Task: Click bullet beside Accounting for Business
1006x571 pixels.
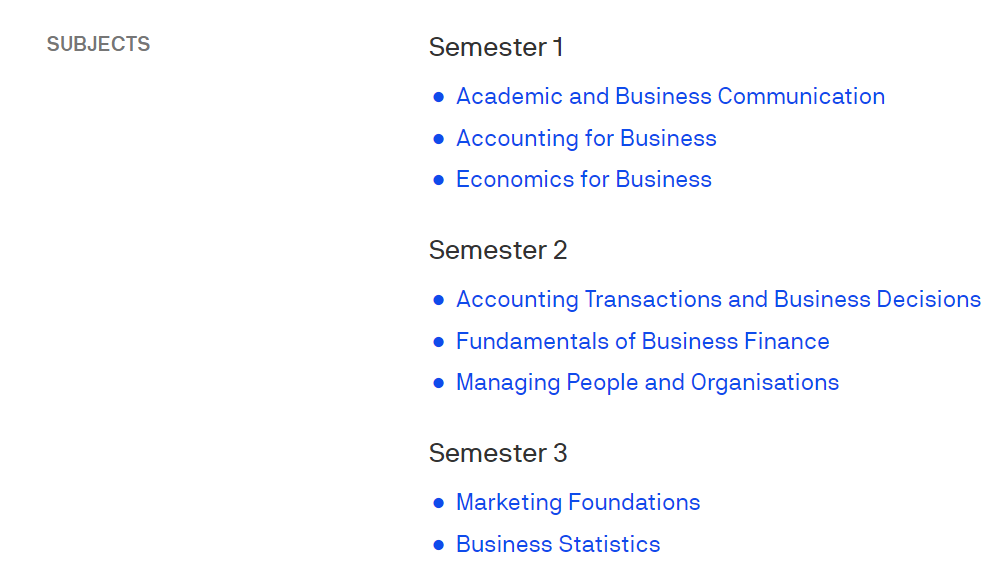Action: [x=439, y=139]
